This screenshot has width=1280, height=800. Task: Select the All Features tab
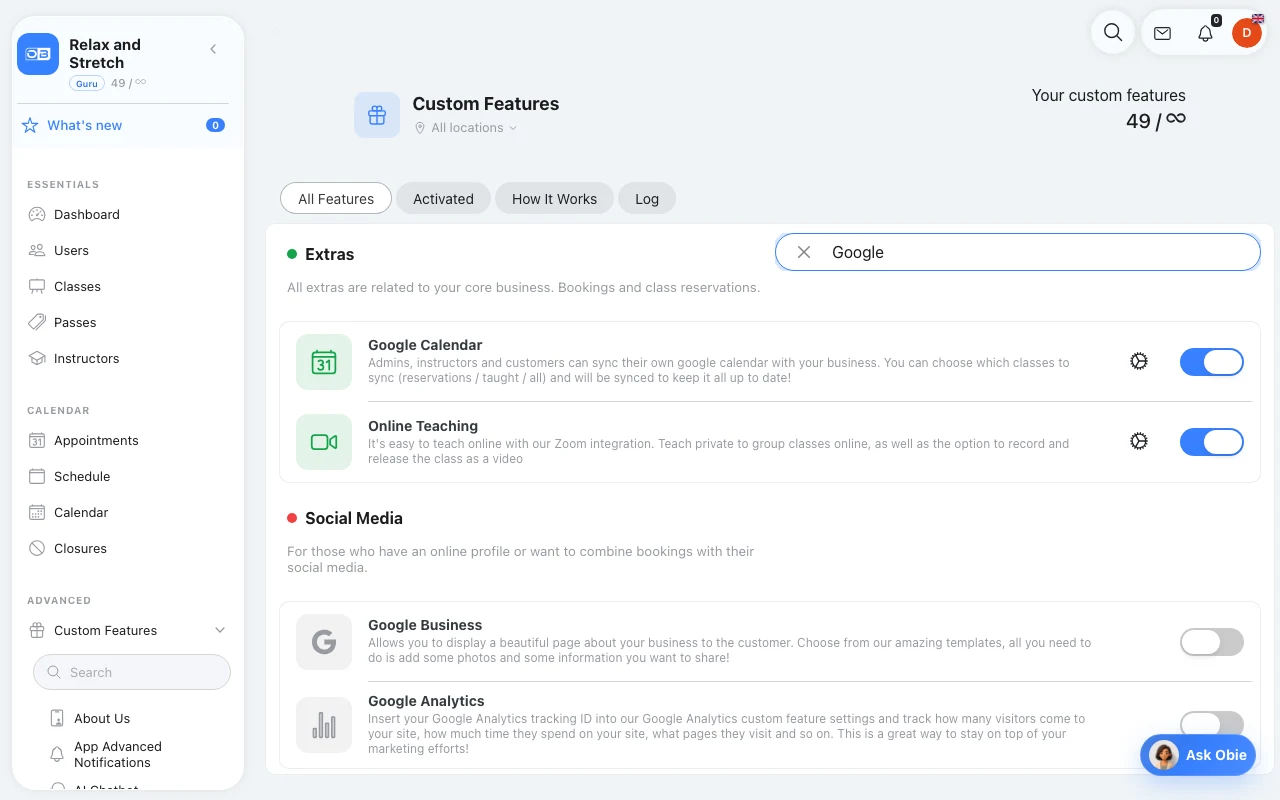click(336, 198)
